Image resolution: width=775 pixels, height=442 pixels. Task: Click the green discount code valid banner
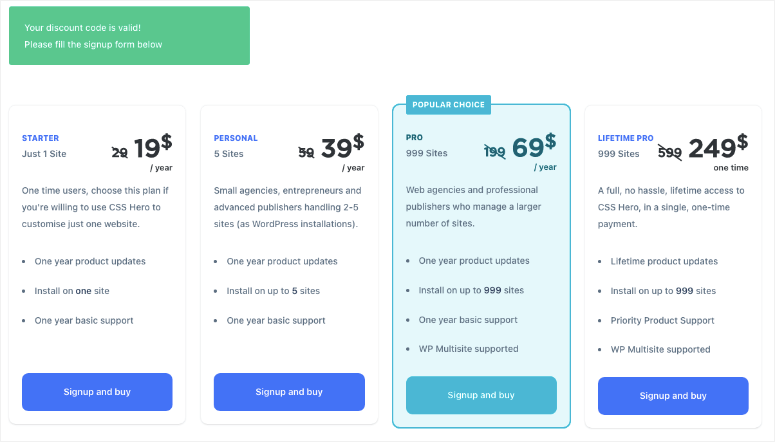[x=129, y=36]
